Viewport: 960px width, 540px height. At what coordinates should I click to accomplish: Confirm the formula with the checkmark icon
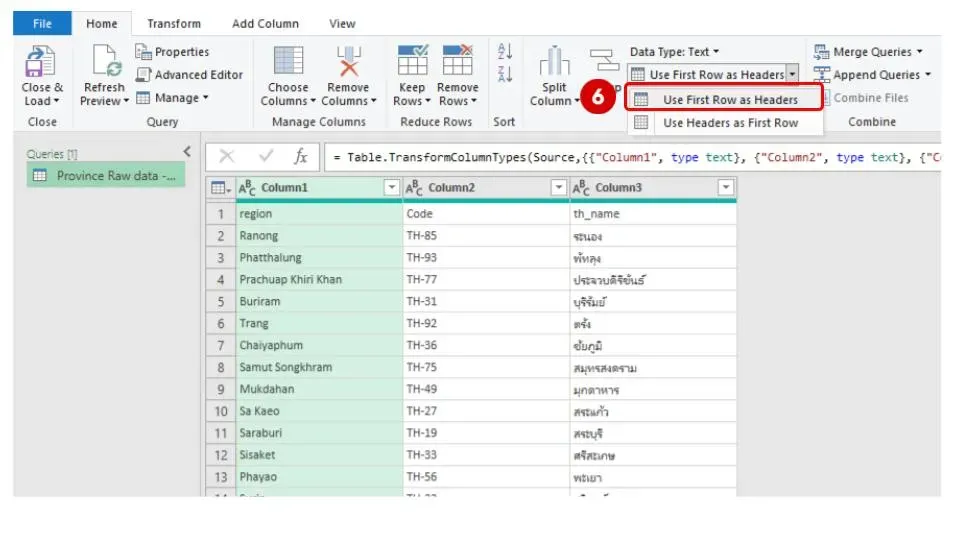pos(266,157)
